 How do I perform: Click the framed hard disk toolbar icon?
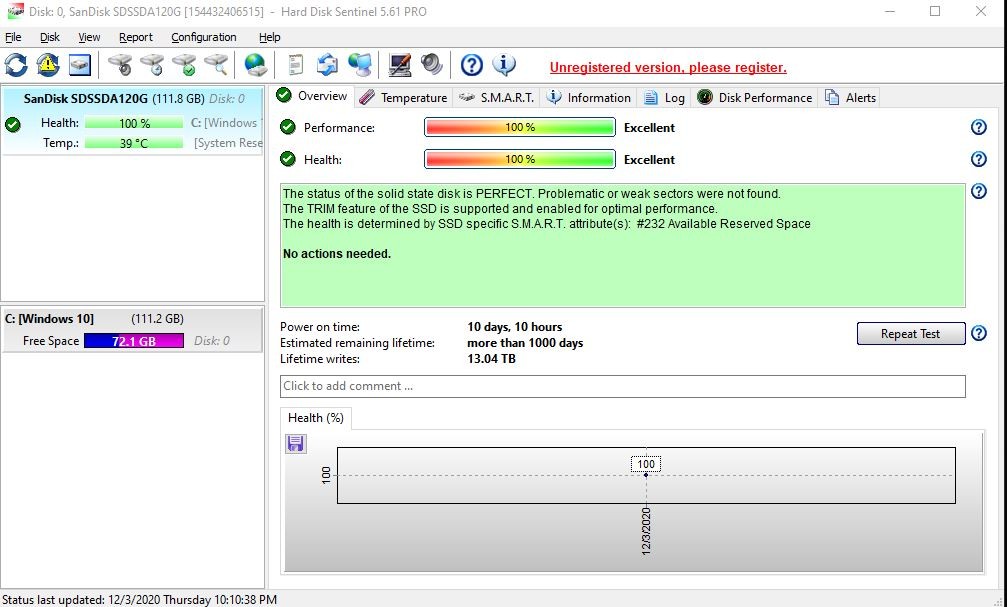click(80, 65)
